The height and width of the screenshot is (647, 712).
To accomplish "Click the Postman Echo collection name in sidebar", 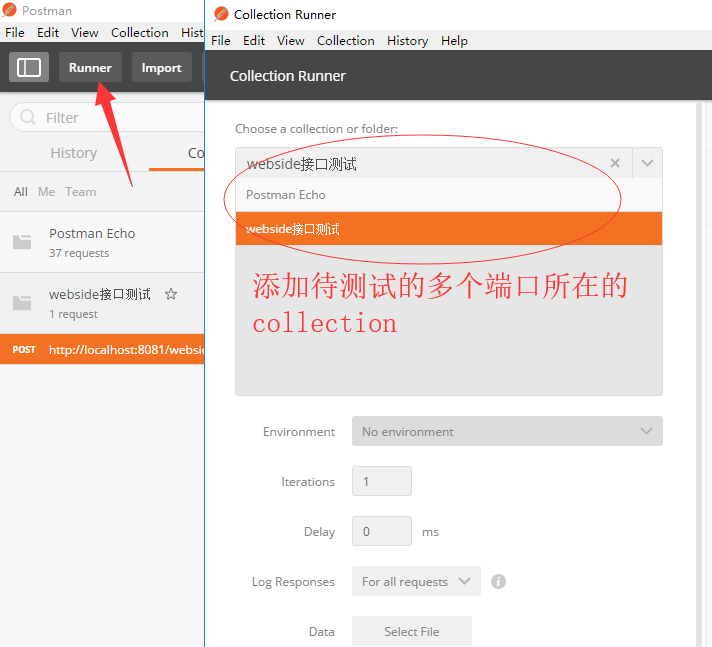I will coord(92,233).
